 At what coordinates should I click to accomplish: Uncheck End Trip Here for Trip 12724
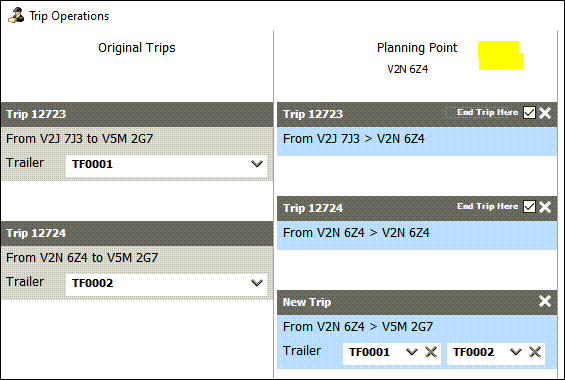pos(529,207)
